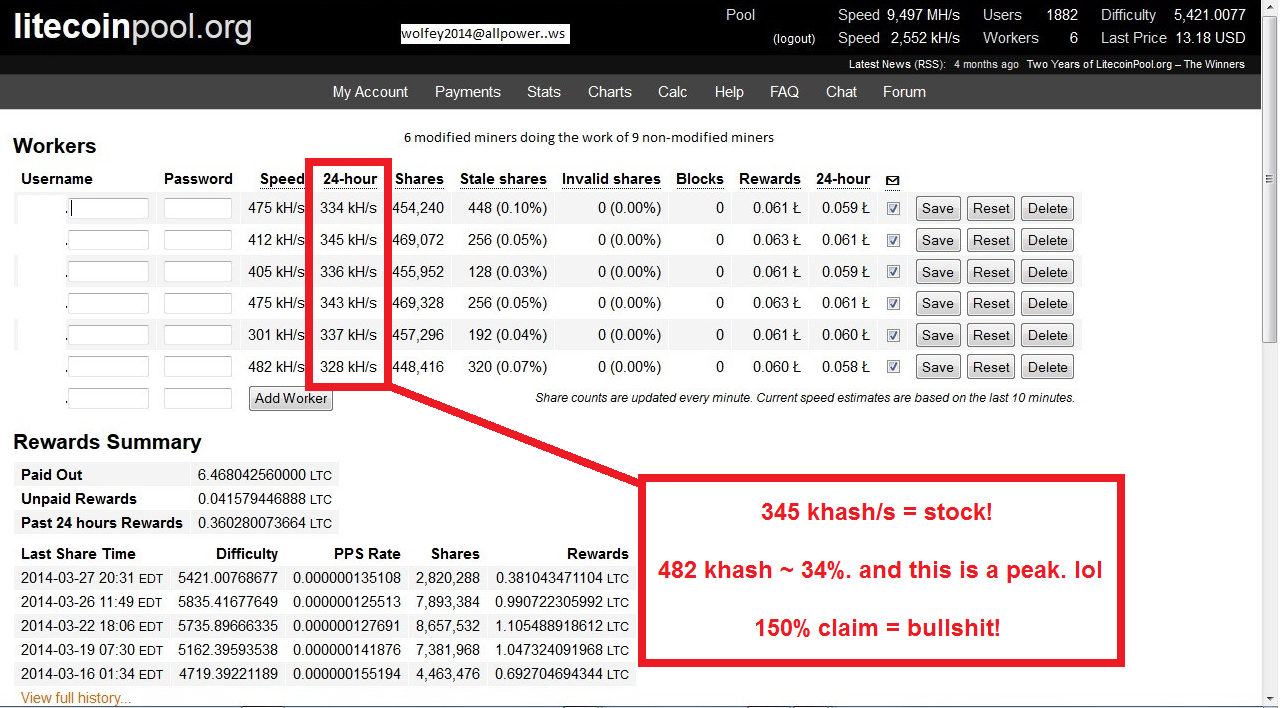Focus new worker username field beside Add Worker
The image size is (1280, 708).
(109, 399)
